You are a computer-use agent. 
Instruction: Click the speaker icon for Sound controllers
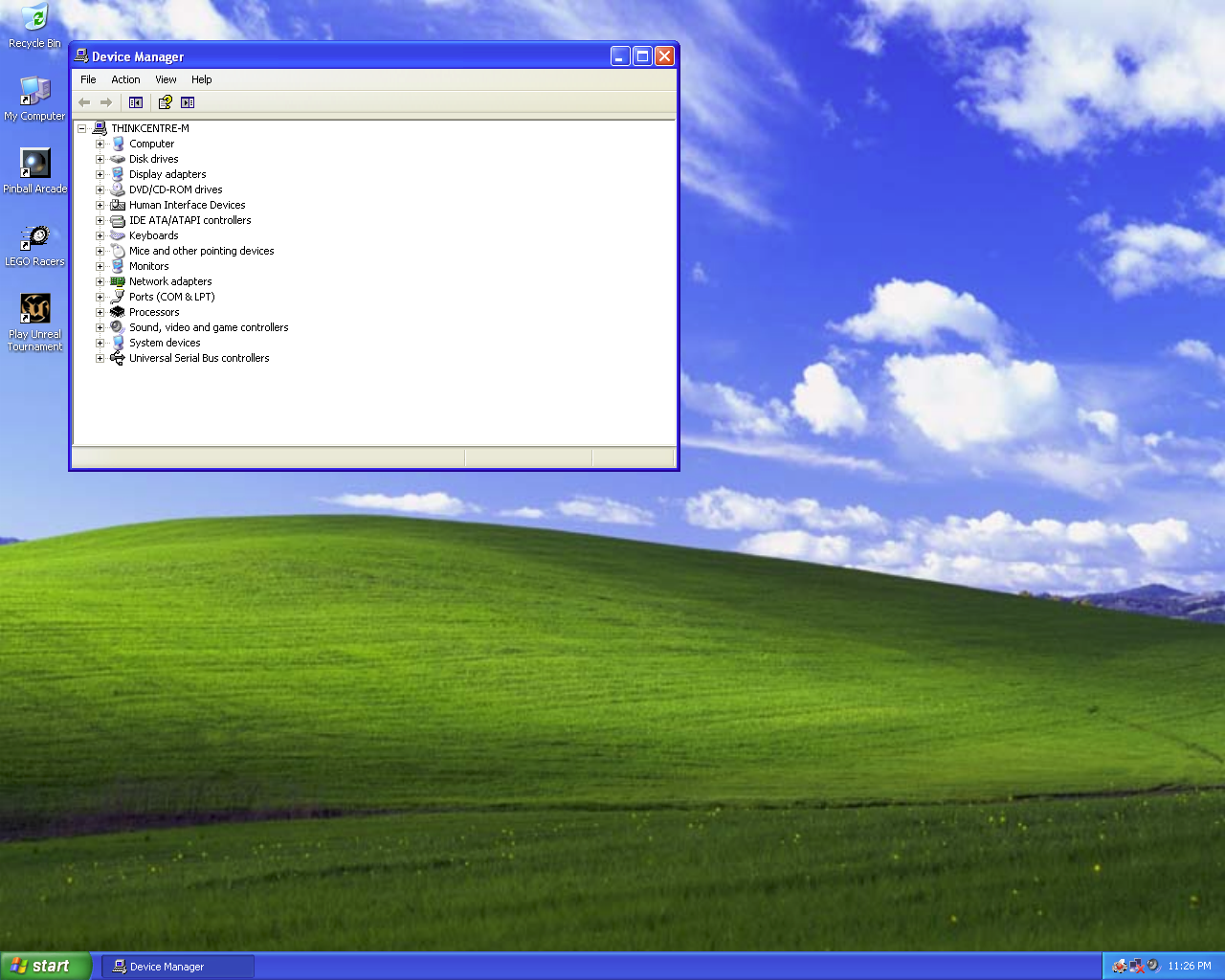(118, 327)
